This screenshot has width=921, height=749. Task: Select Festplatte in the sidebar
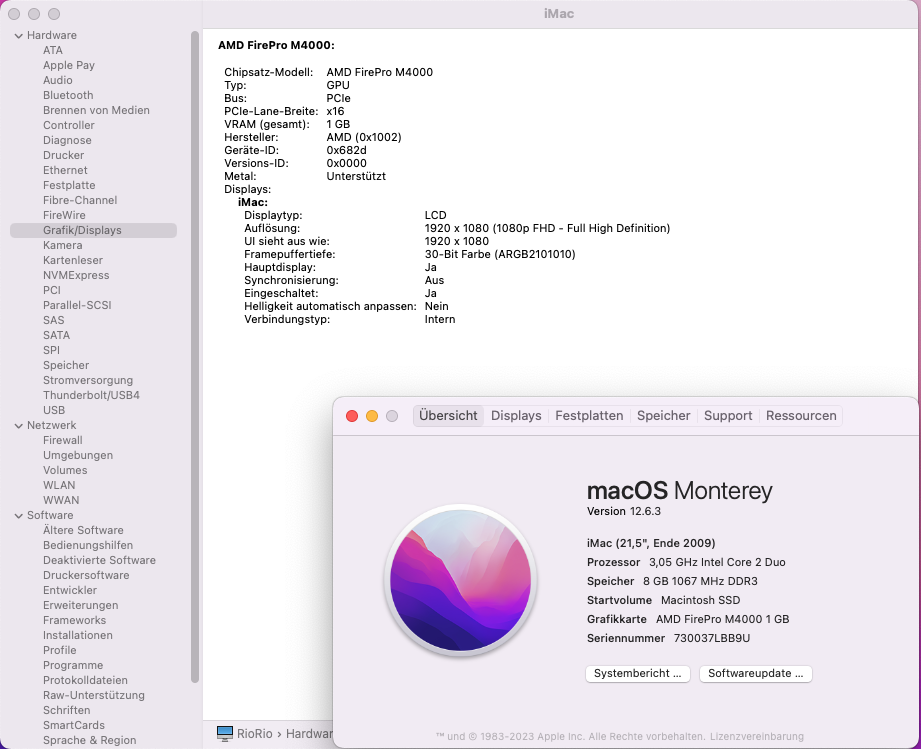point(69,185)
